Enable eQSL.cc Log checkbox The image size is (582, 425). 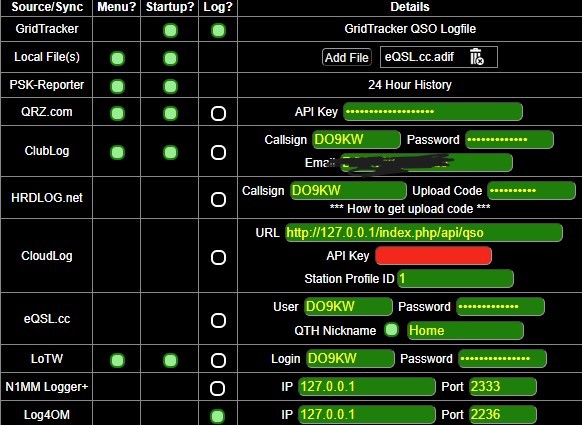[x=218, y=320]
